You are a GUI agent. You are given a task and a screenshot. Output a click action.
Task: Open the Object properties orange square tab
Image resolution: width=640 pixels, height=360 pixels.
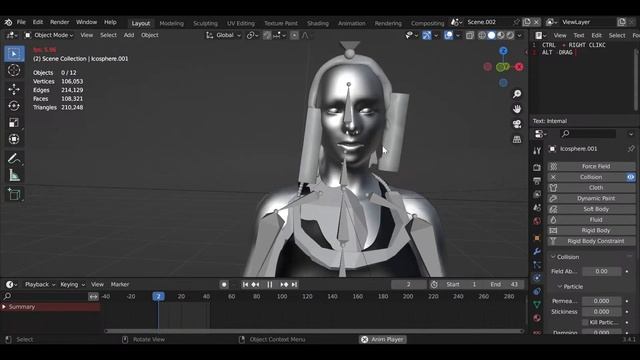pyautogui.click(x=537, y=238)
